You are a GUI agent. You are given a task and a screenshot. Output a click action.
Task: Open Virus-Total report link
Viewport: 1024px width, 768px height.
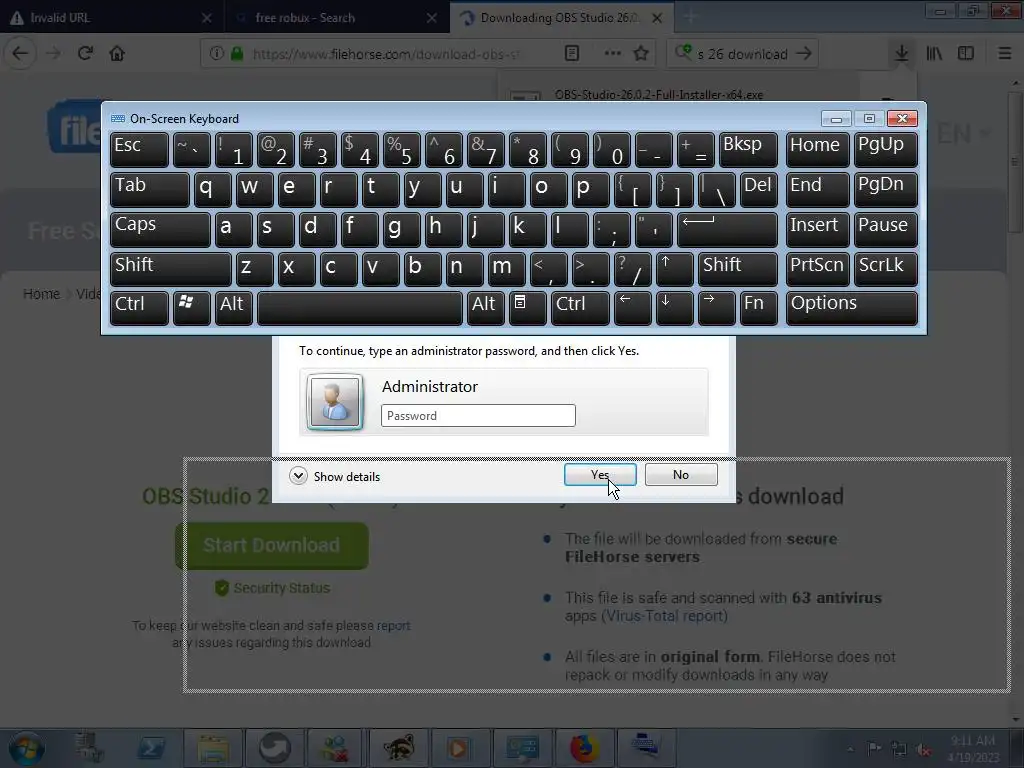[664, 616]
